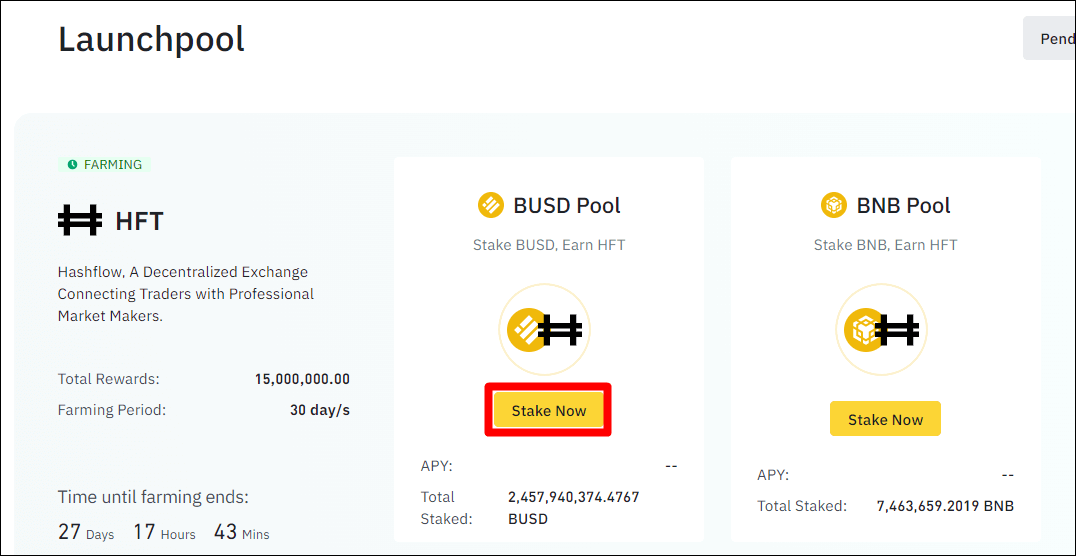Click the Launchpool page heading
Viewport: 1076px width, 556px height.
click(x=151, y=39)
